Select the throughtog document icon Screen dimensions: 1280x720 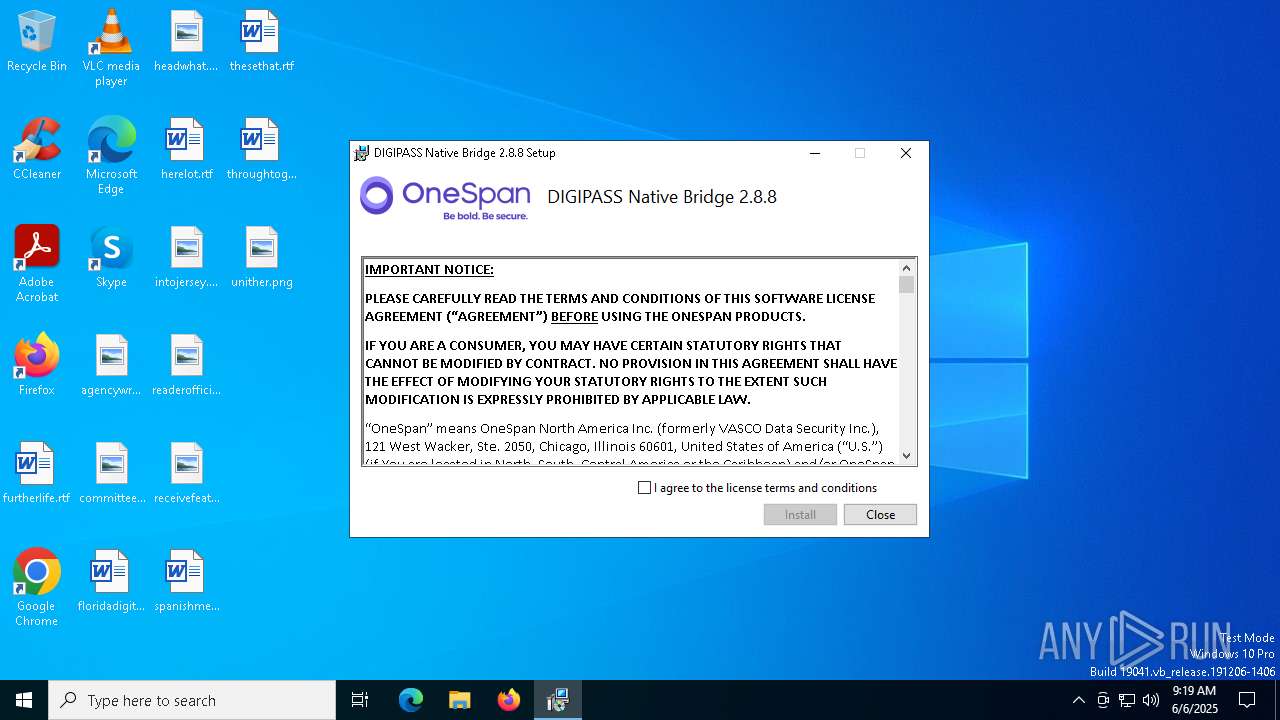(x=261, y=149)
